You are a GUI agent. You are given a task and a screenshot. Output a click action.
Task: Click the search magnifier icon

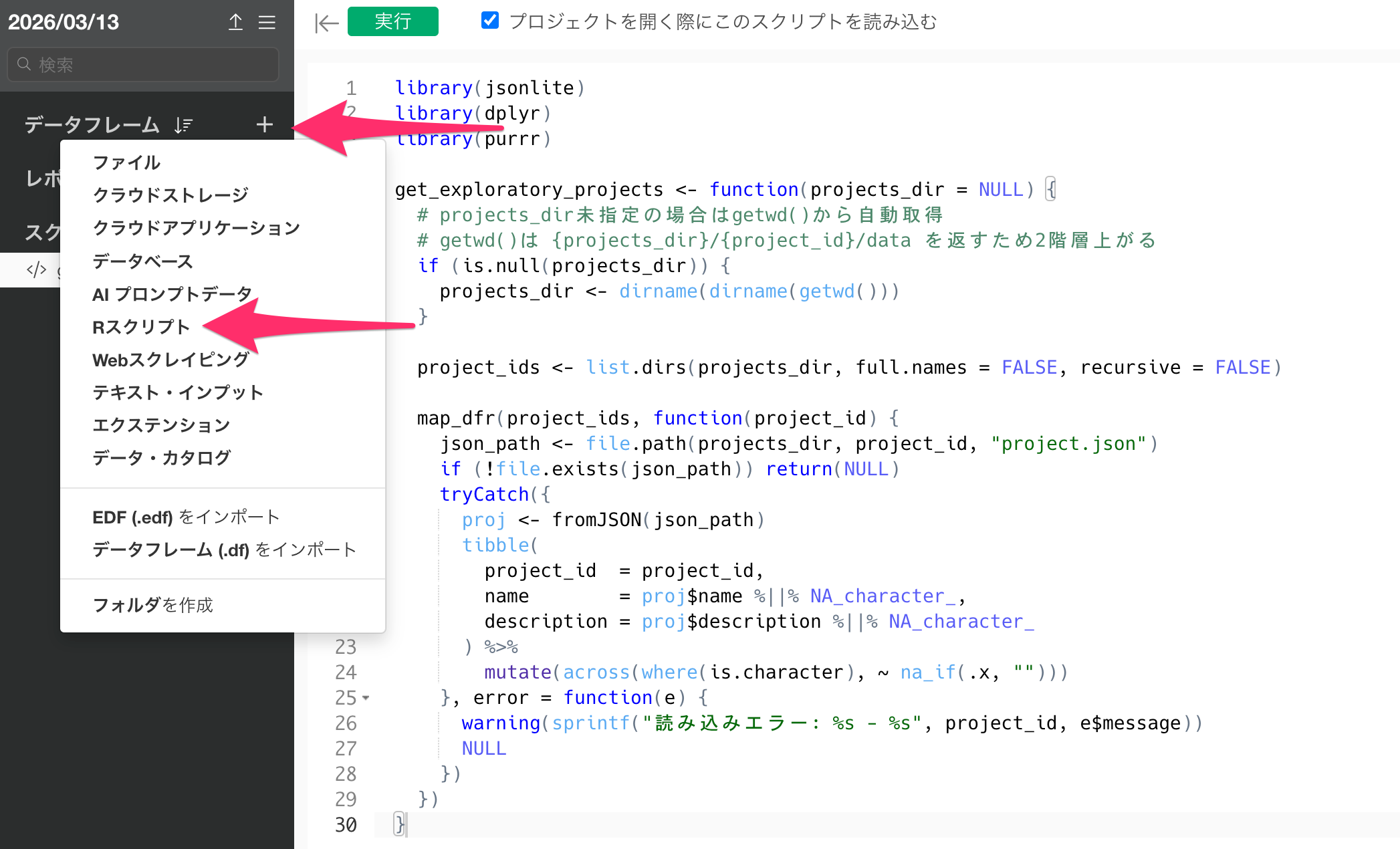[24, 64]
